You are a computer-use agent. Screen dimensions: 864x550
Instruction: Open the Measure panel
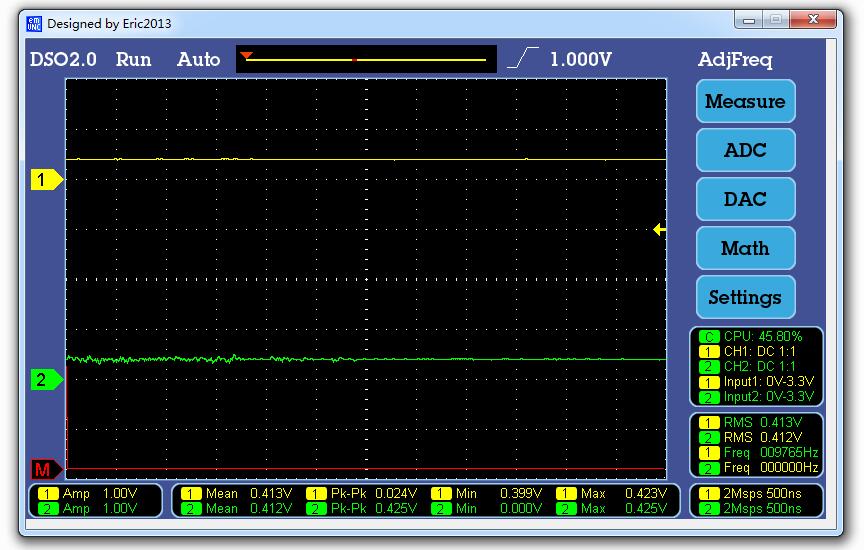pyautogui.click(x=745, y=101)
